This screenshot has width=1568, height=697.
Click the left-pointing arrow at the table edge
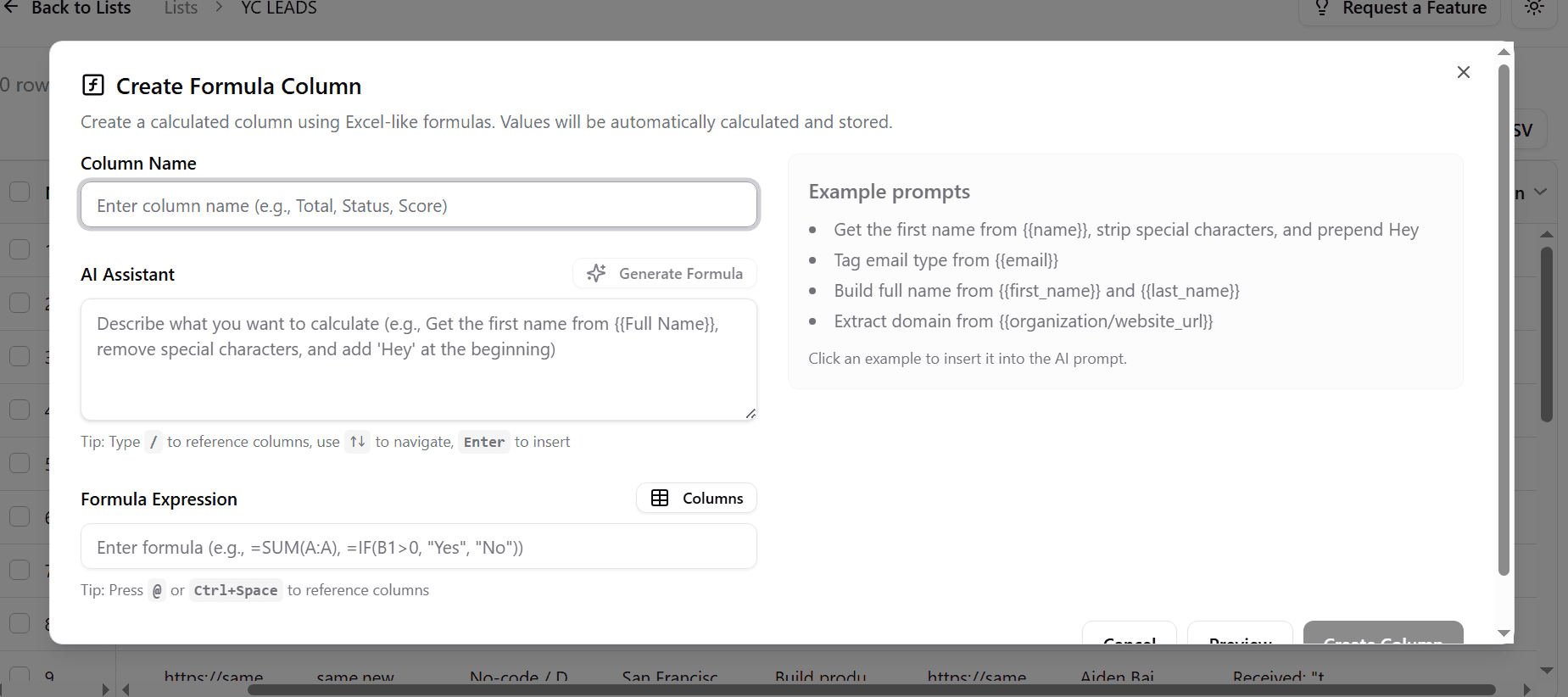coord(126,688)
